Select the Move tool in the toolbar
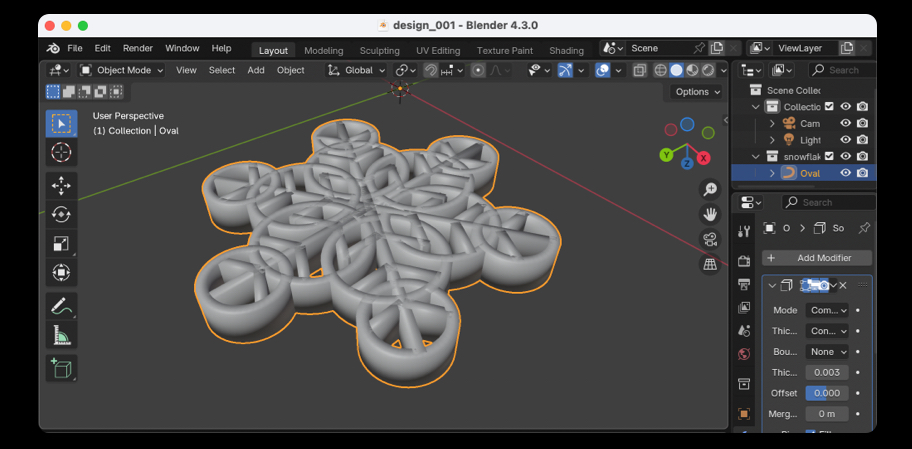This screenshot has width=912, height=449. 61,185
